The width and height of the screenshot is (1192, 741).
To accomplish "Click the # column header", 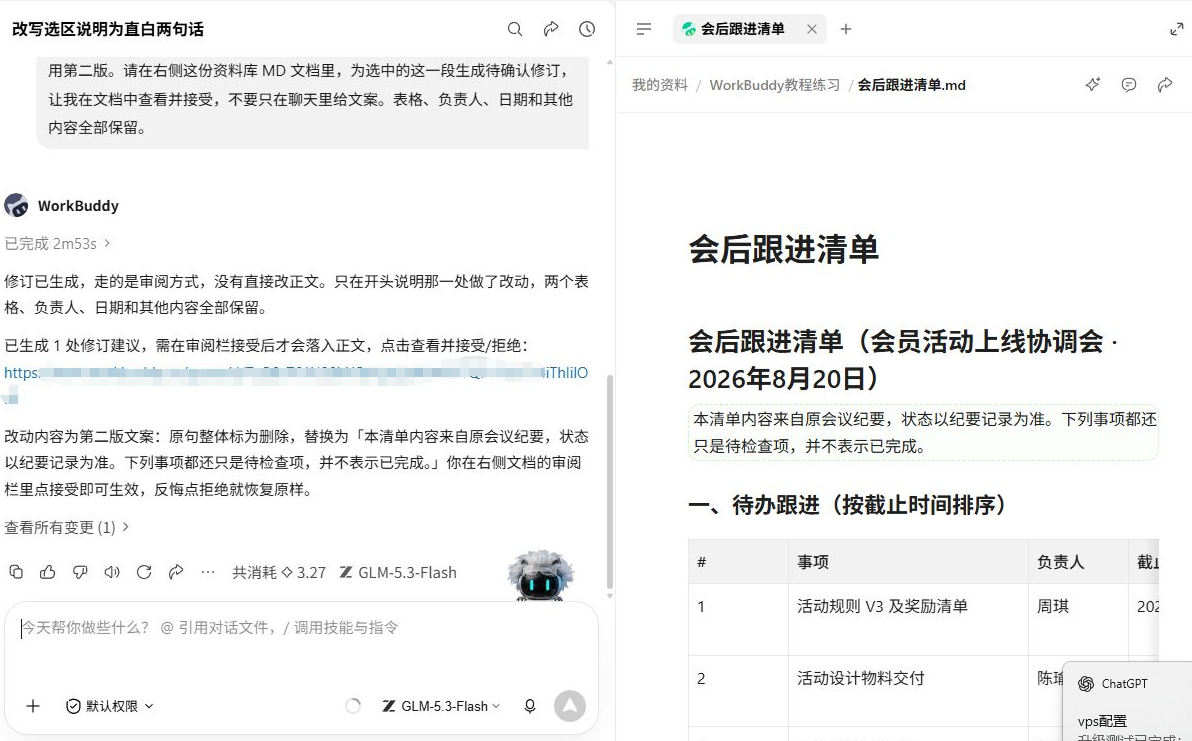I will [738, 562].
